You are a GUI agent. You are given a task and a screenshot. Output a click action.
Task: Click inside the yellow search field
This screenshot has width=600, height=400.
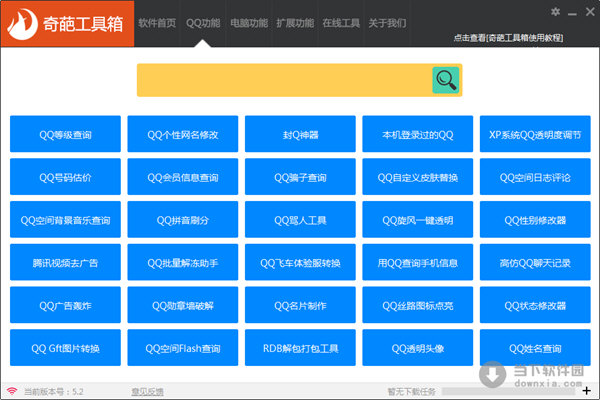284,80
